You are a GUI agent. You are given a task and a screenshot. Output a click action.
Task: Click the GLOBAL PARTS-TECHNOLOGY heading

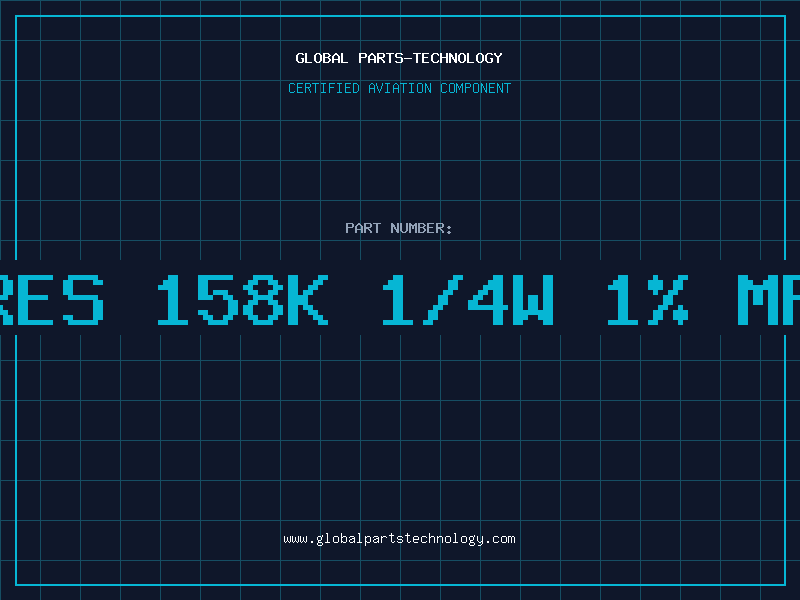[399, 58]
